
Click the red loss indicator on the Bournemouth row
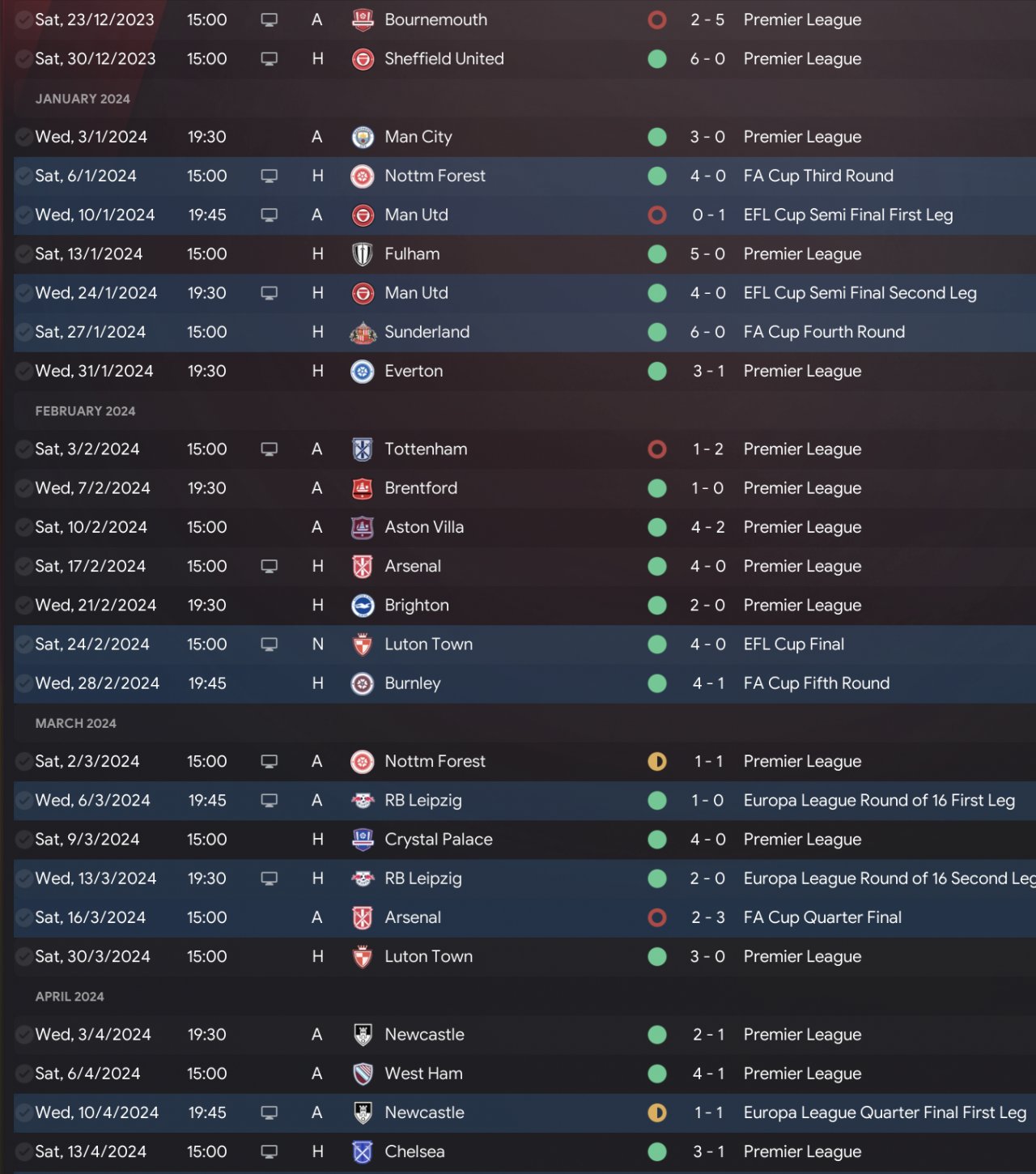[x=657, y=19]
